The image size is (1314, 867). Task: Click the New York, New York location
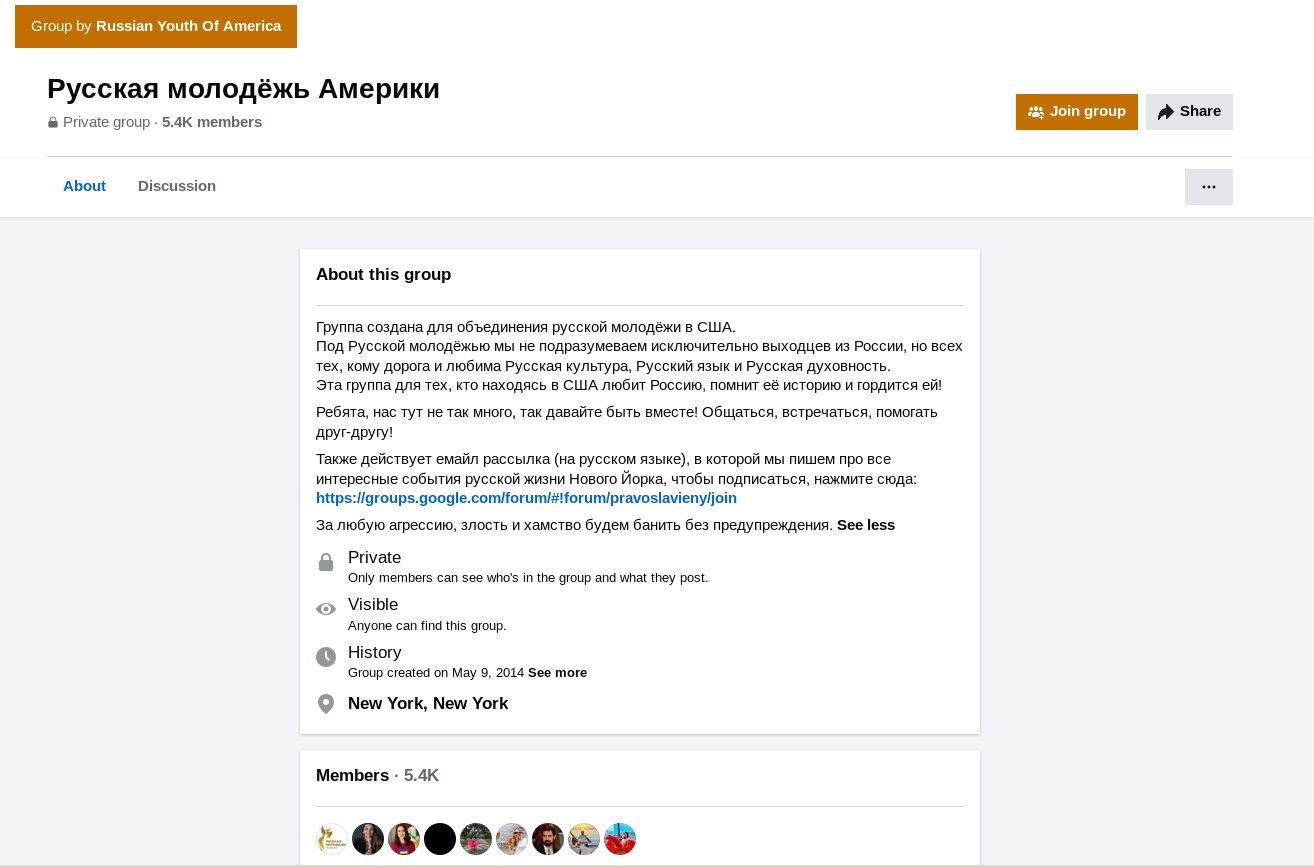[428, 703]
